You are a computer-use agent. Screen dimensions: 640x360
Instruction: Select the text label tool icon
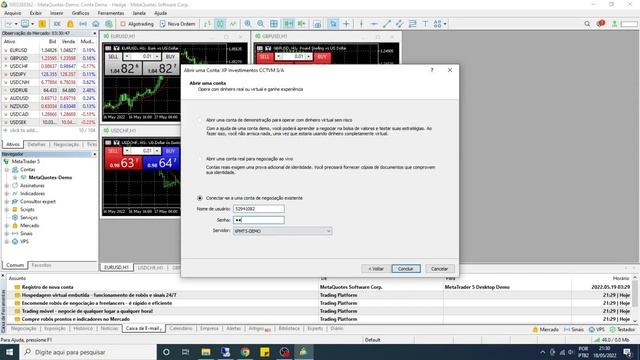pyautogui.click(x=425, y=24)
